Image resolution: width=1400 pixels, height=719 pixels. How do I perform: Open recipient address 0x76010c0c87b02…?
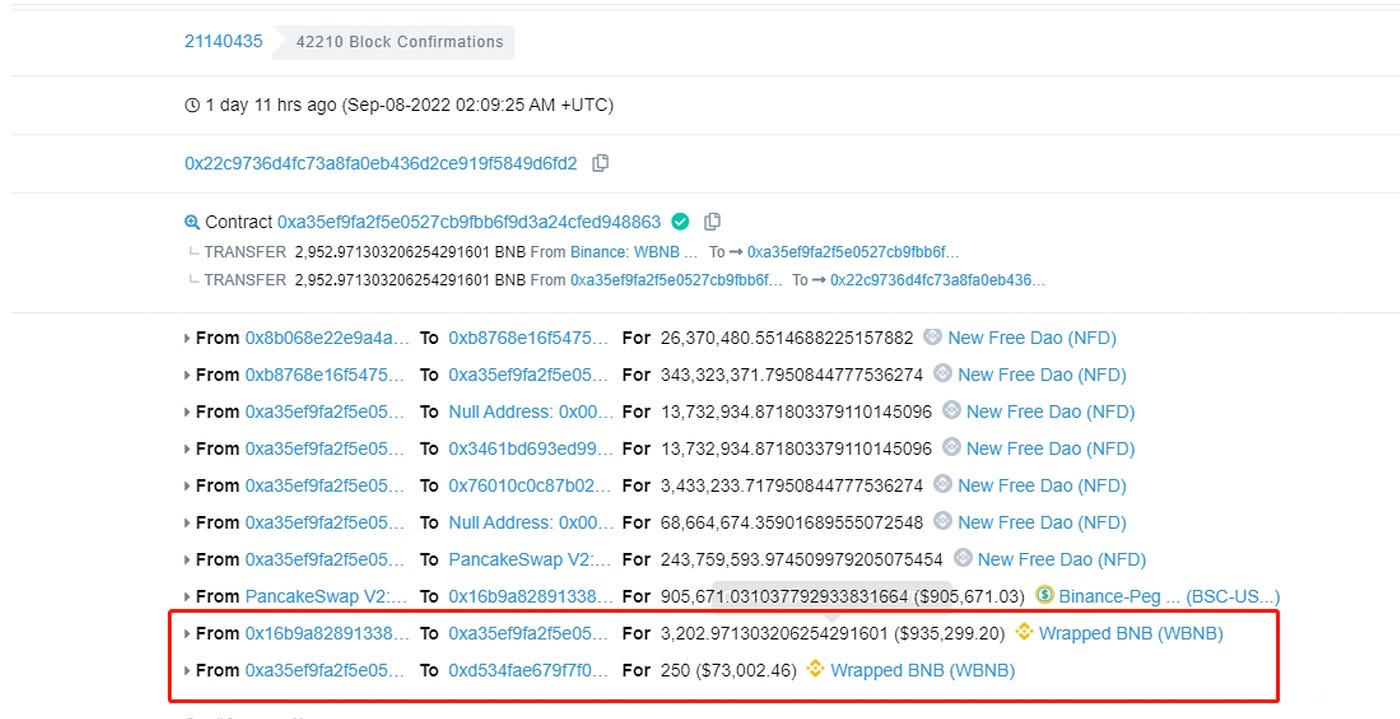(x=529, y=486)
